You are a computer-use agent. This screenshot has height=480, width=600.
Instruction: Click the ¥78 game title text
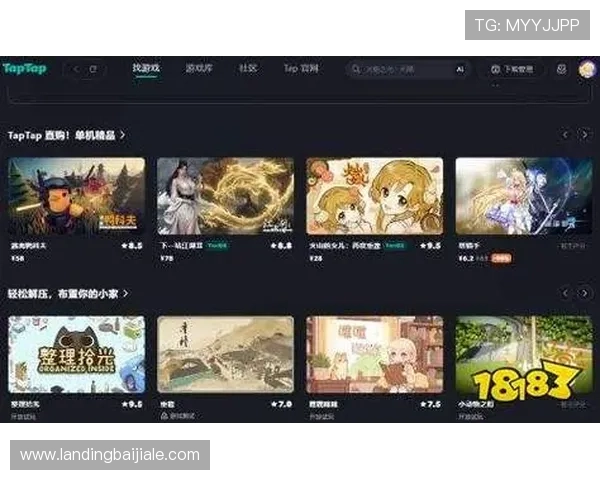coord(181,246)
